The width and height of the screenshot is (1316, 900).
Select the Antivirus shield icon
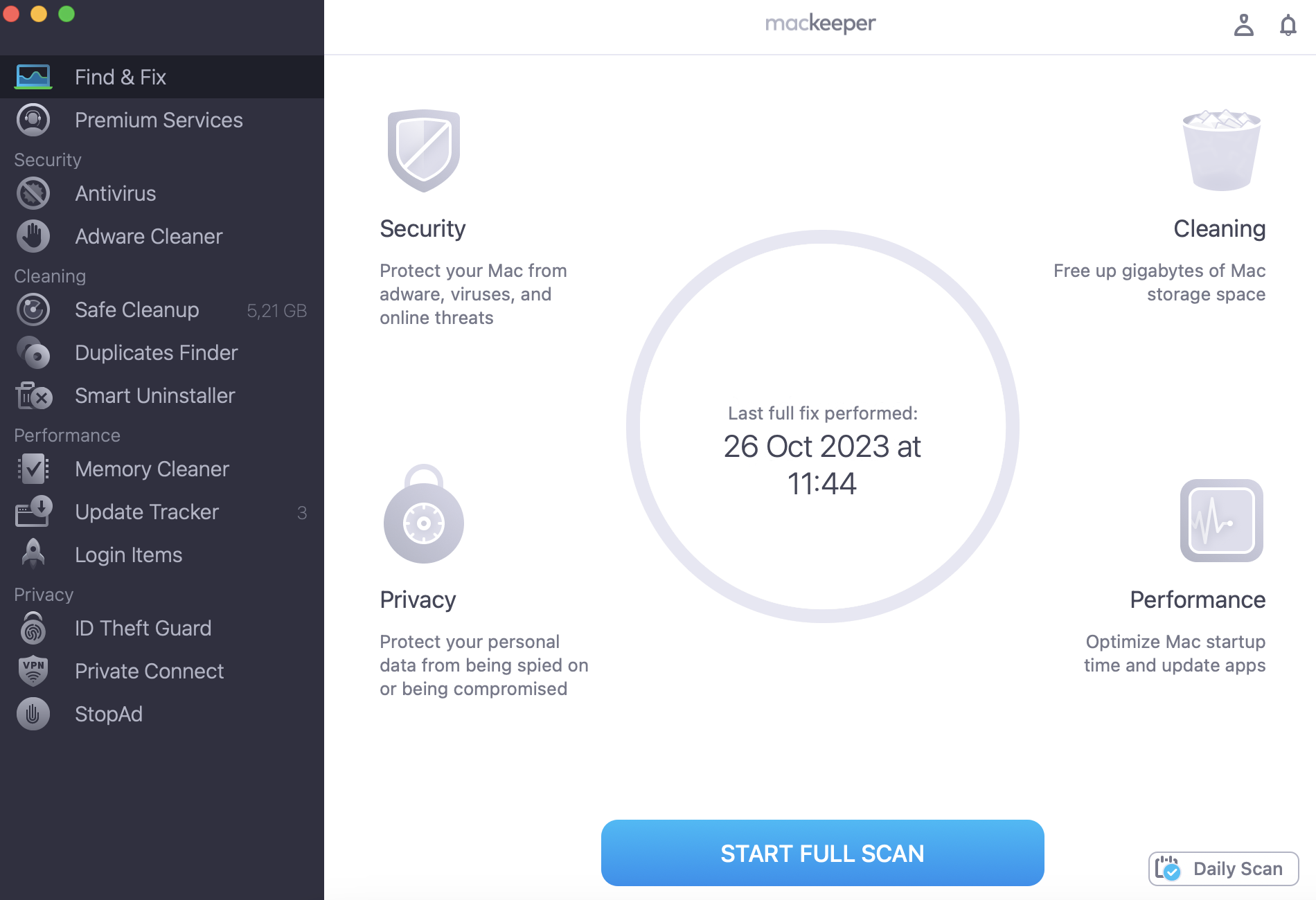[x=32, y=193]
